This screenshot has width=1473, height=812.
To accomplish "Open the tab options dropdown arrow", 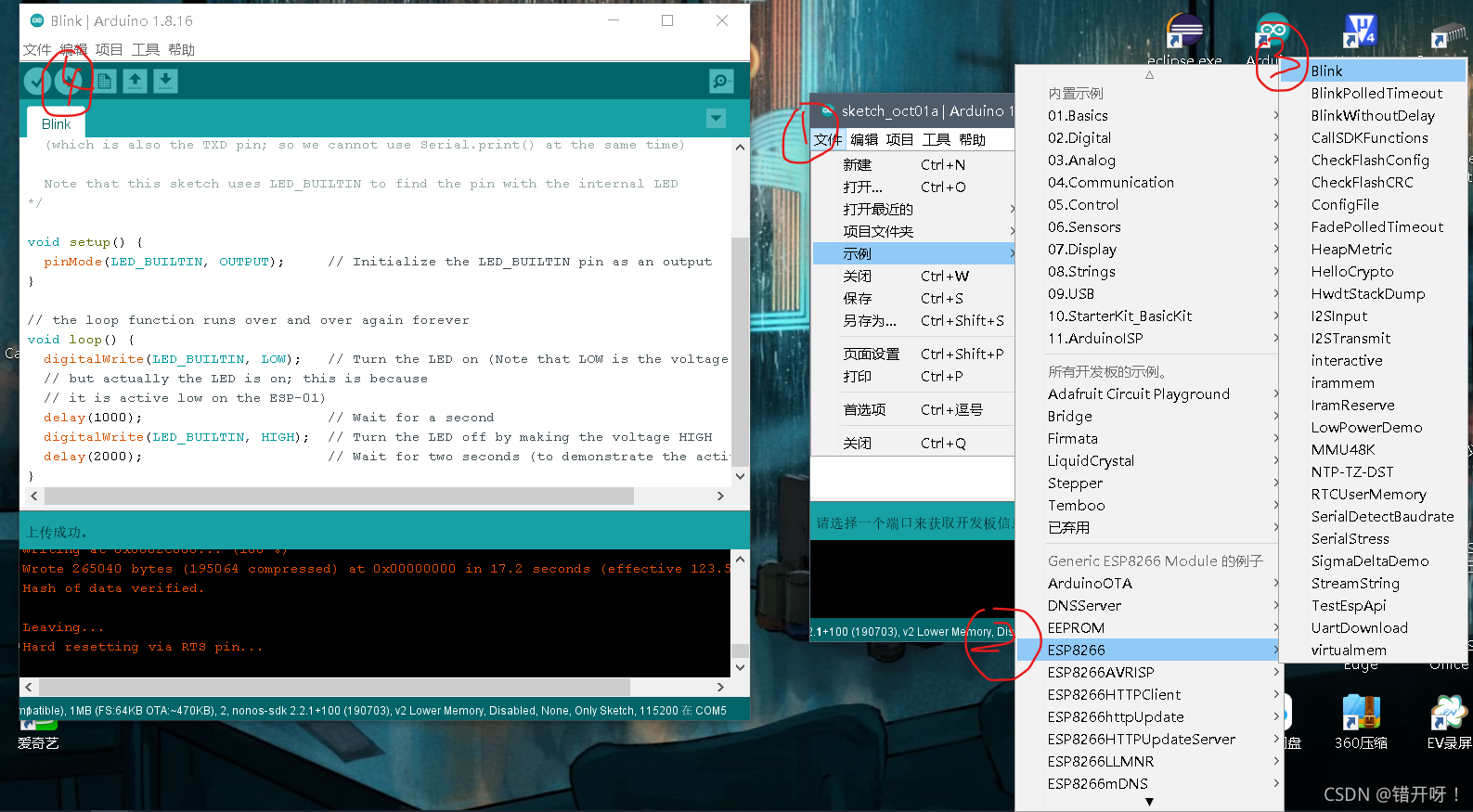I will click(716, 118).
